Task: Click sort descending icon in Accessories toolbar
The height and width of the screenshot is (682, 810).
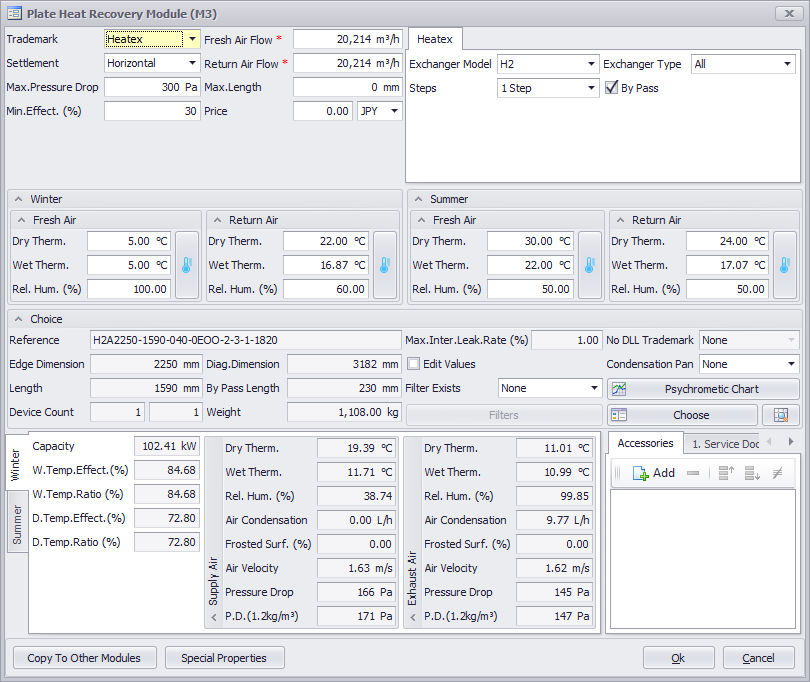Action: [752, 473]
